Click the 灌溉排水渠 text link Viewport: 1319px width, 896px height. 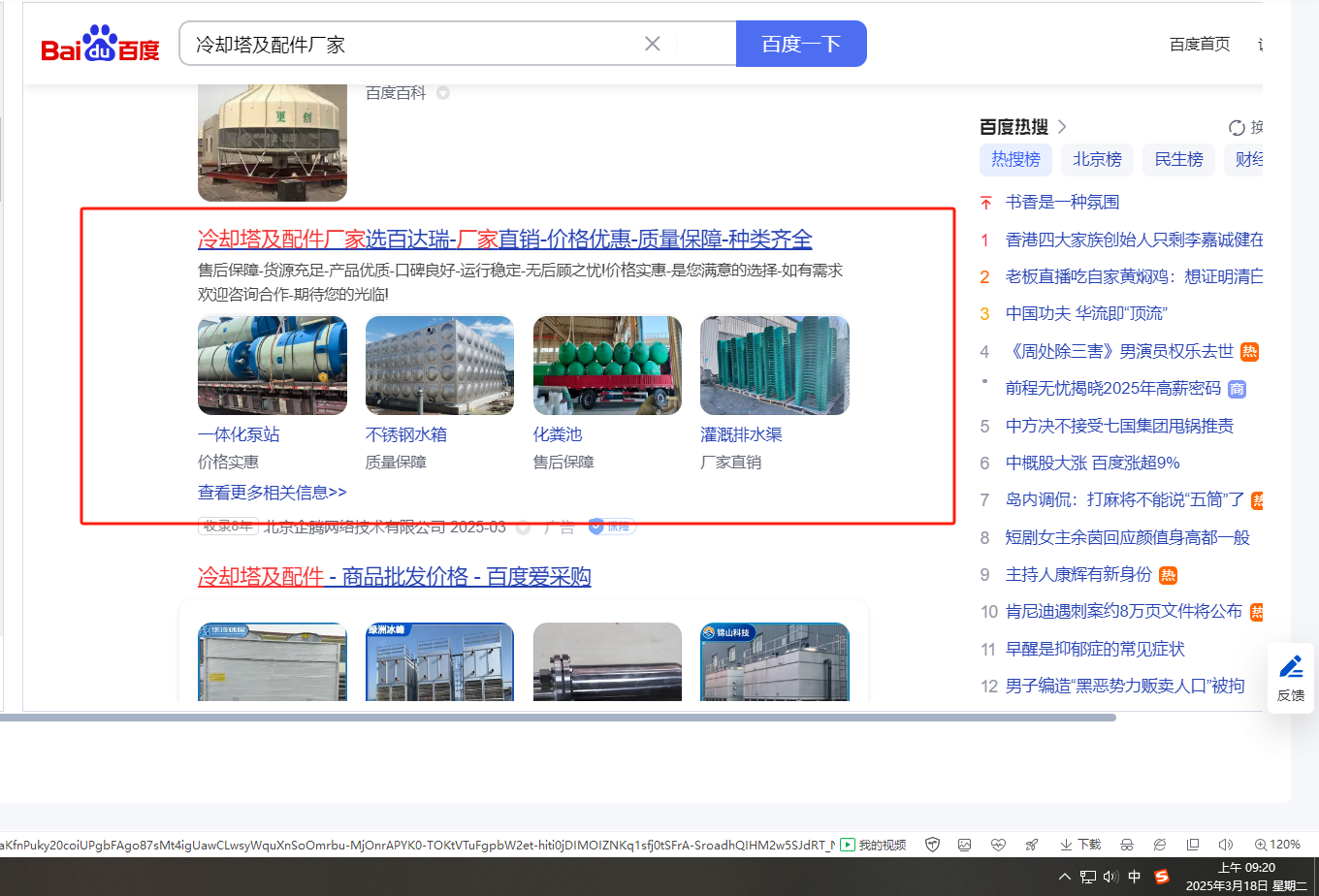coord(741,434)
